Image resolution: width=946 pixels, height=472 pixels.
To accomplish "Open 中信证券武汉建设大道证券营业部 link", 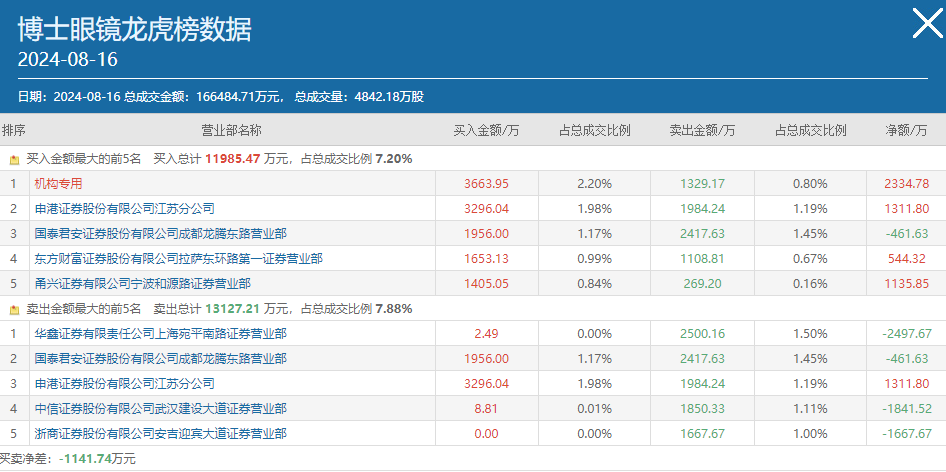I will 160,409.
